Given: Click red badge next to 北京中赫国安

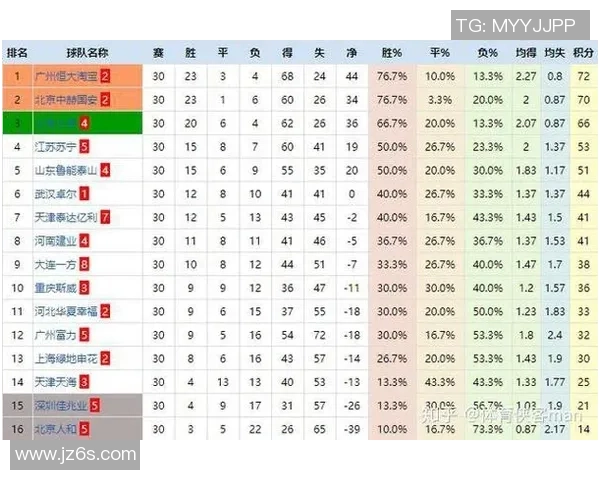Looking at the screenshot, I should pyautogui.click(x=105, y=100).
